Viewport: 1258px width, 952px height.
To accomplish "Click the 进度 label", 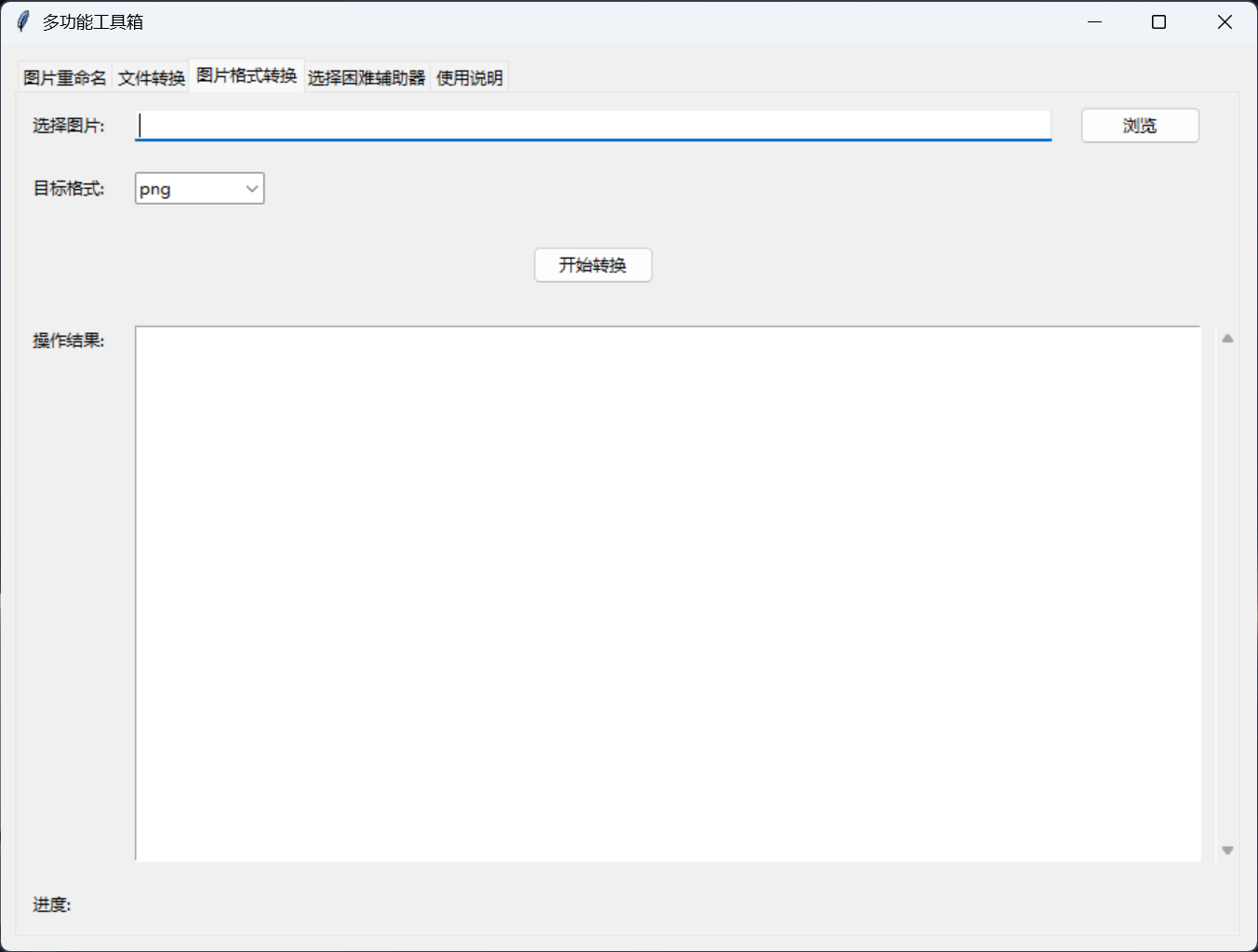I will click(x=52, y=905).
